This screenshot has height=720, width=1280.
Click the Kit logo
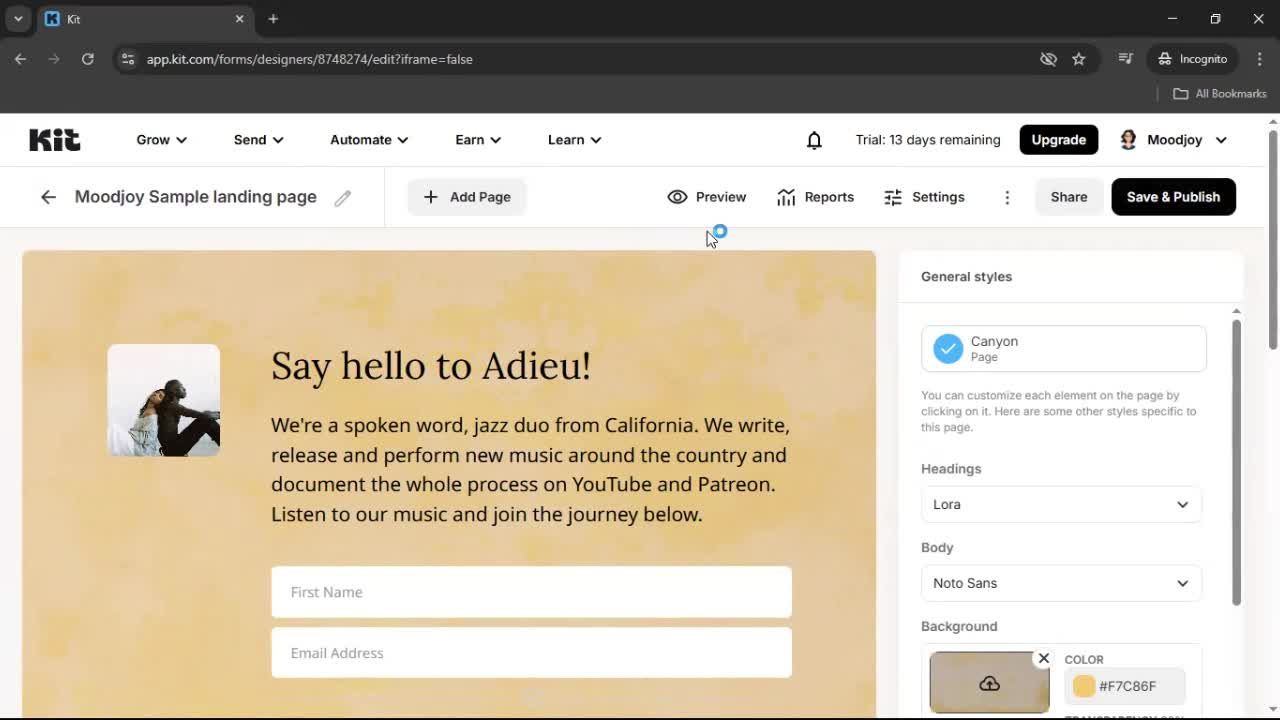54,140
